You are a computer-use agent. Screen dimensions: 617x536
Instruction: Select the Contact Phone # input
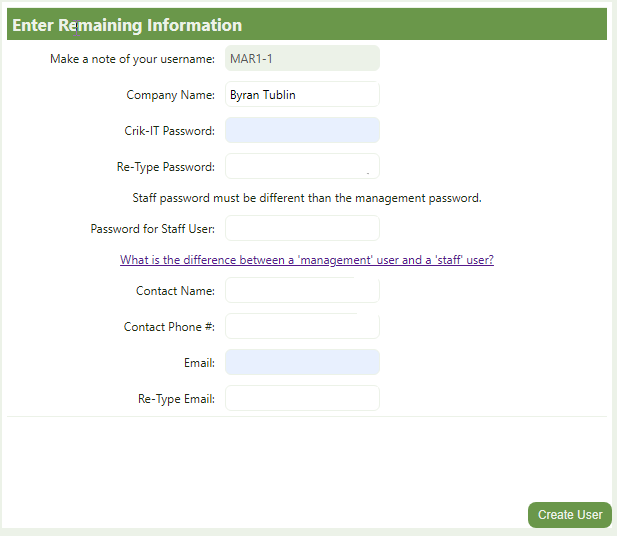pyautogui.click(x=302, y=327)
